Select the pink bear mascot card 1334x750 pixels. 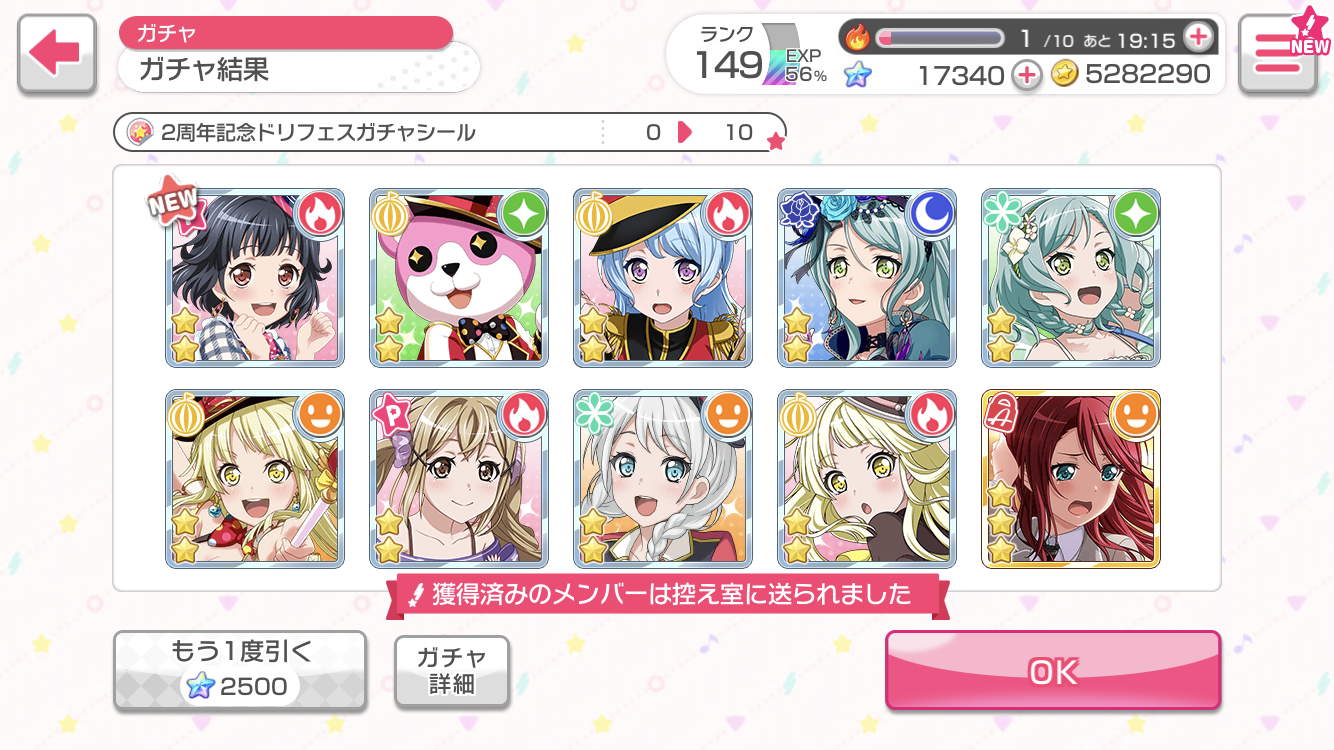click(459, 277)
